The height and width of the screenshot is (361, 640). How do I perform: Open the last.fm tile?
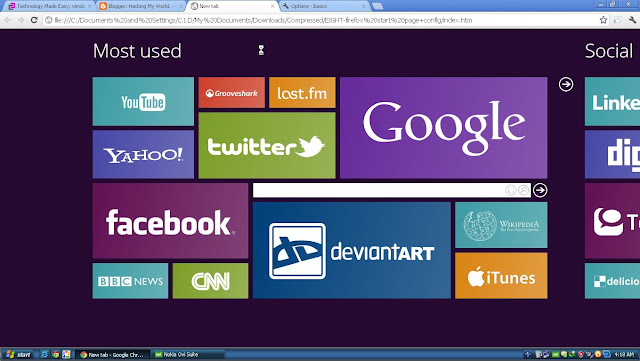[302, 93]
